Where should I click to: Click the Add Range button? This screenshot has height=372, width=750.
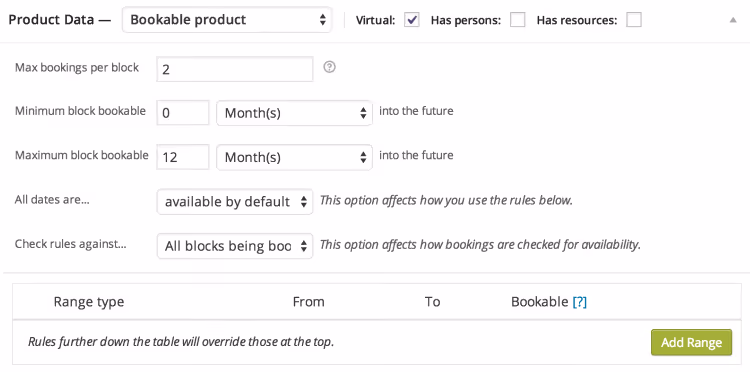coord(691,342)
